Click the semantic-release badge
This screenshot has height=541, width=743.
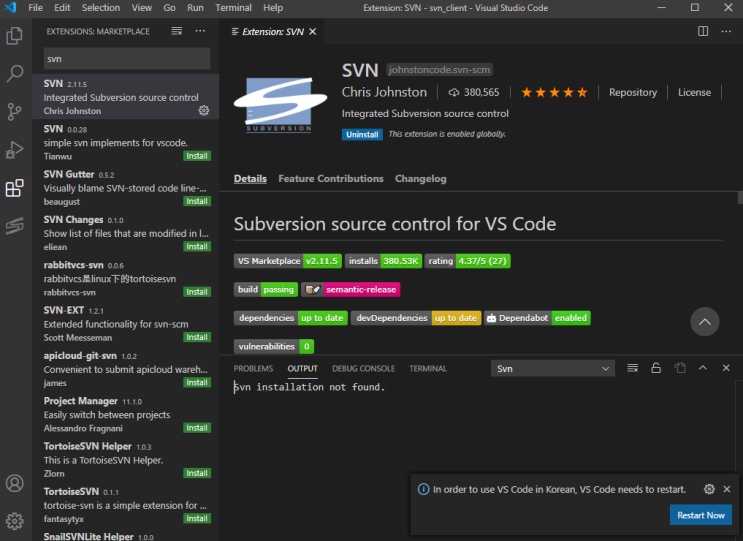[x=351, y=289]
